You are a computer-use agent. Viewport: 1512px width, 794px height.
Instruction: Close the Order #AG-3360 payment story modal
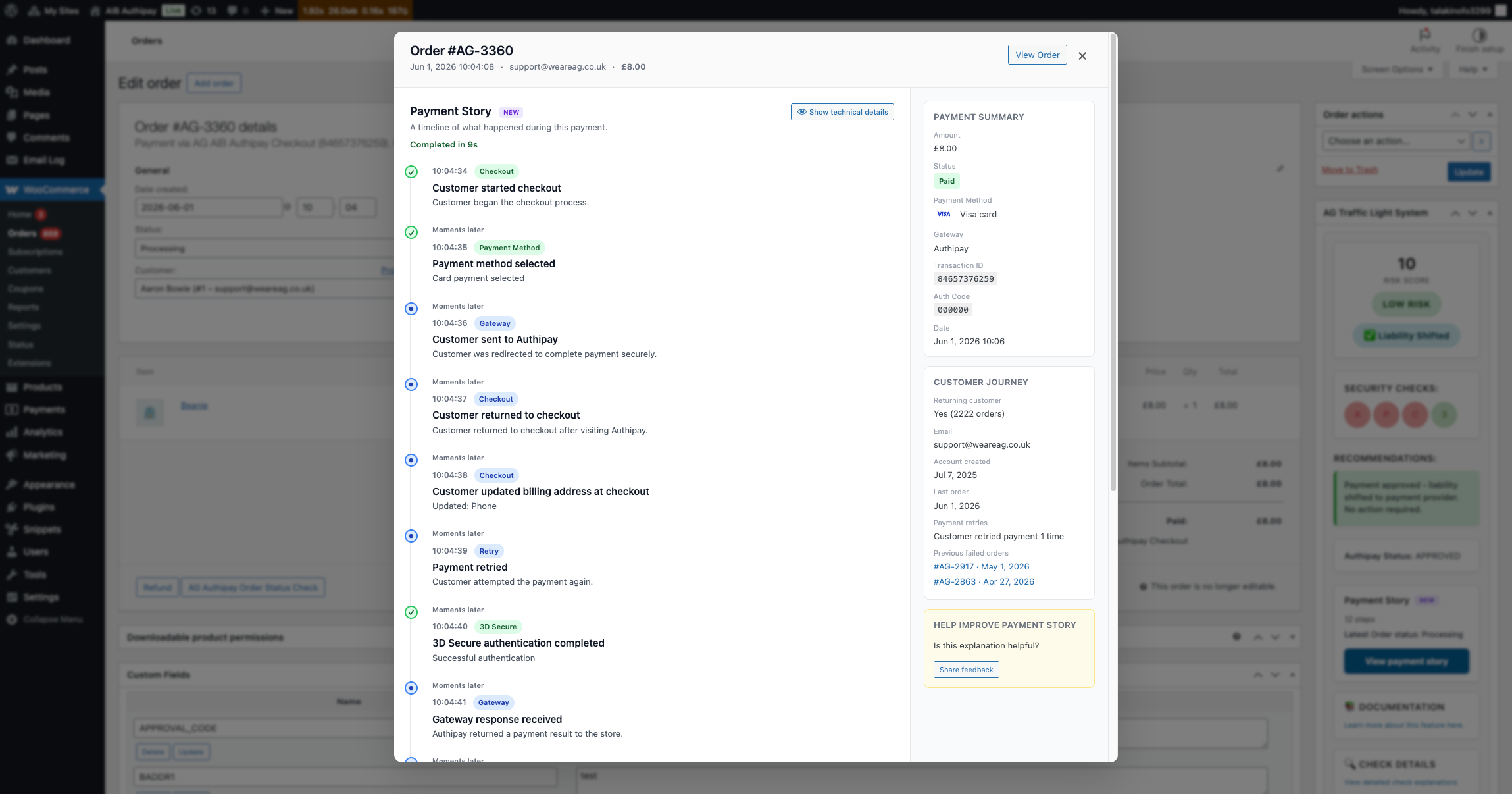pos(1082,56)
